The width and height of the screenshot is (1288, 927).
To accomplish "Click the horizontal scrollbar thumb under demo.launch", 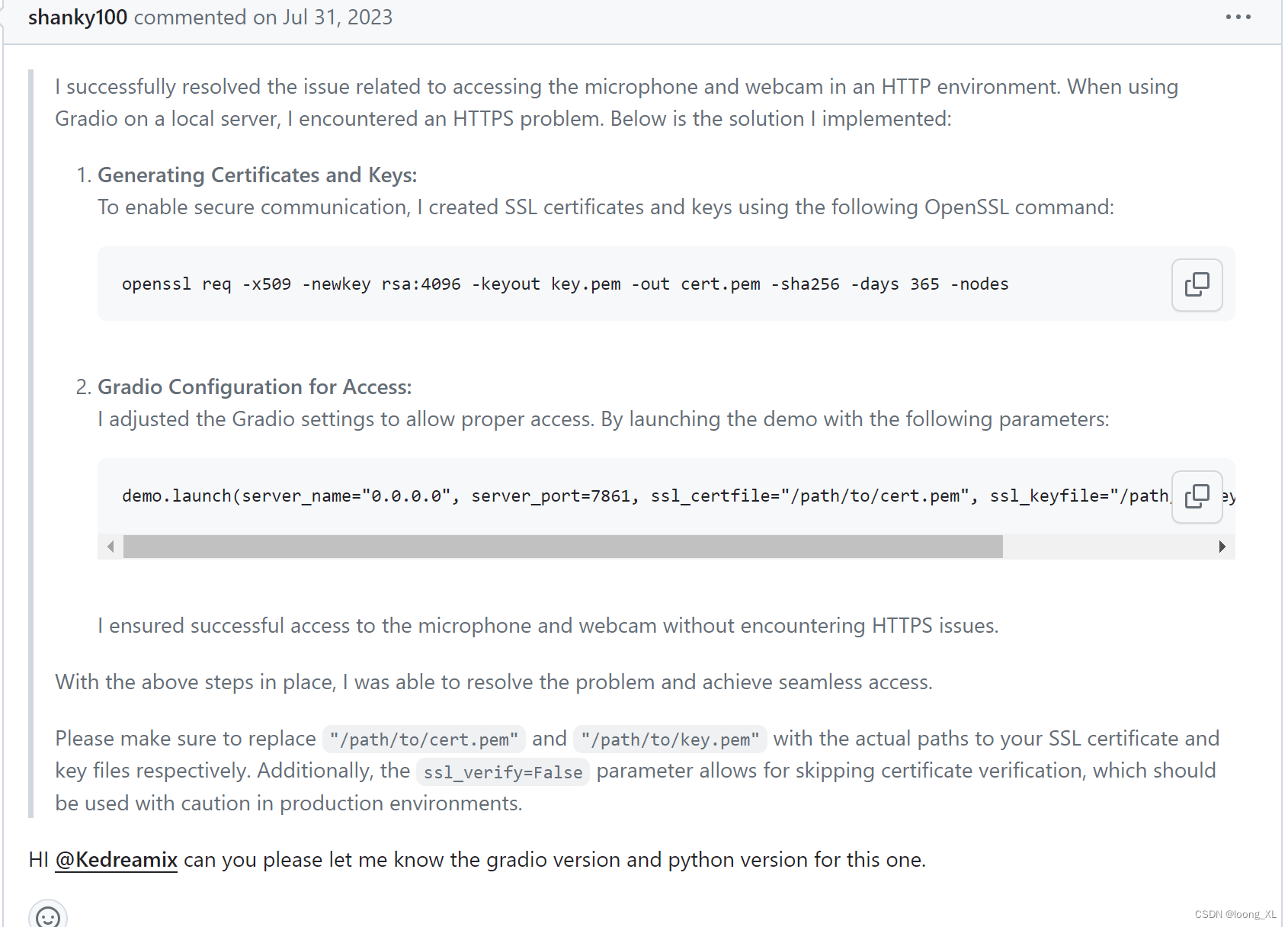I will (563, 547).
